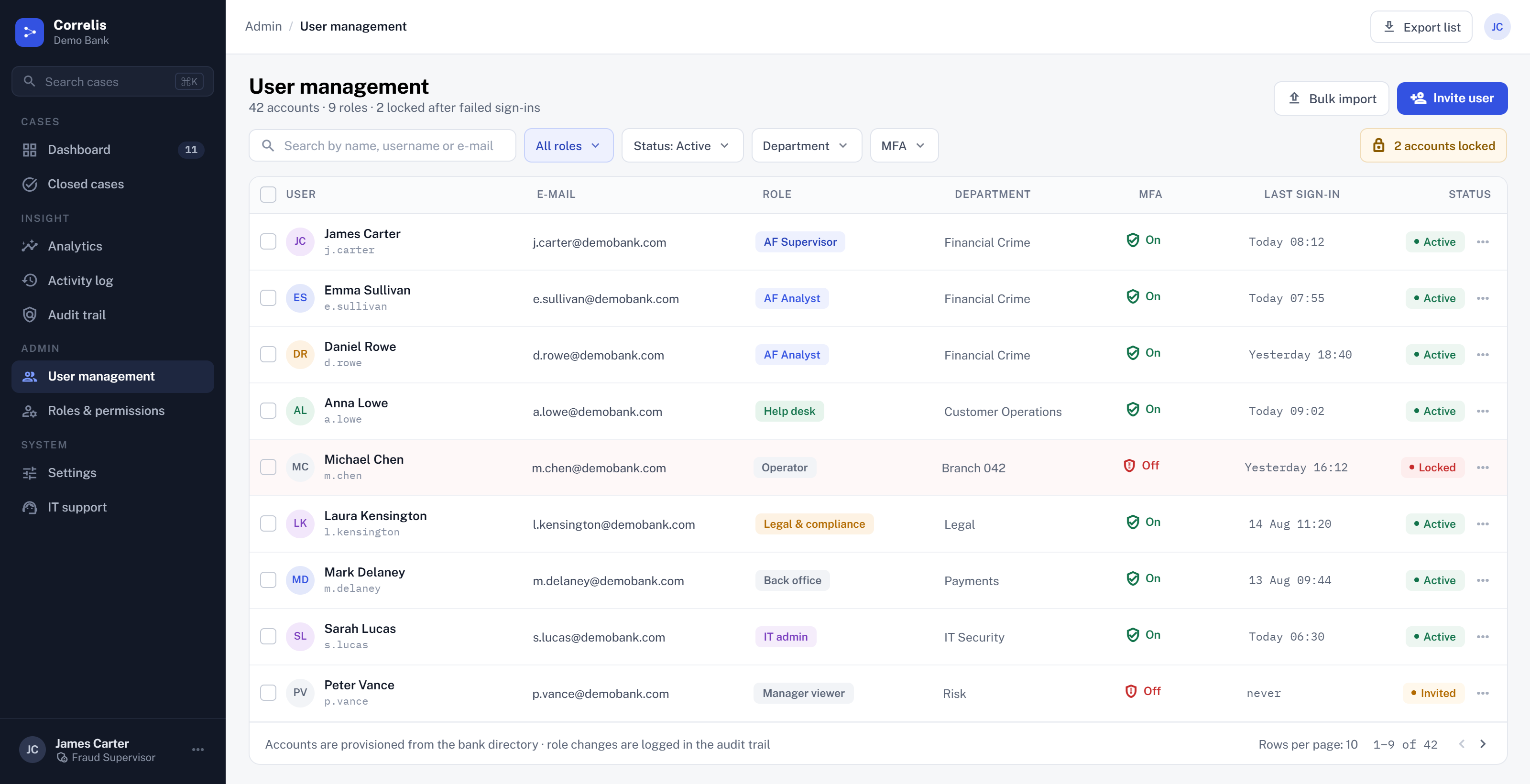The width and height of the screenshot is (1530, 784).
Task: Open more options for Laura Kensington row
Action: [x=1483, y=524]
